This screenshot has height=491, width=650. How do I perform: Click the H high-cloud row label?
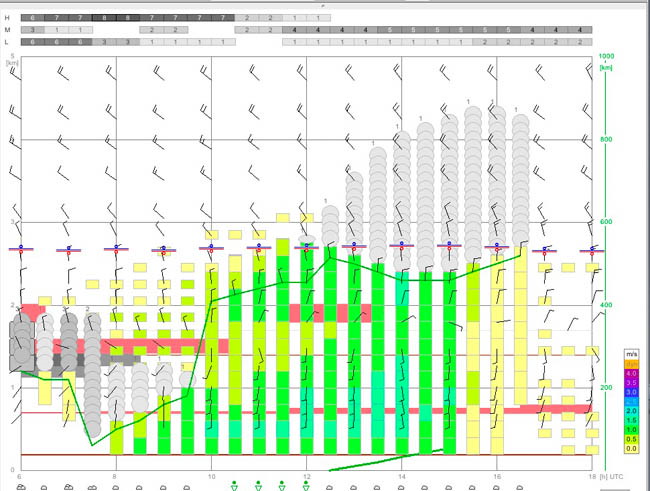coord(7,18)
